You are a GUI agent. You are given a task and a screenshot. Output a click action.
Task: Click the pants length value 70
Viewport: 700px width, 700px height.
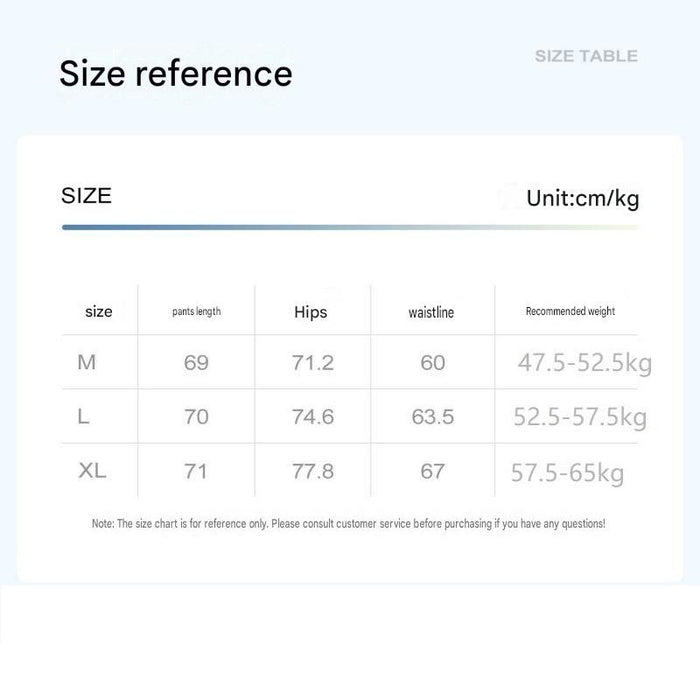196,417
